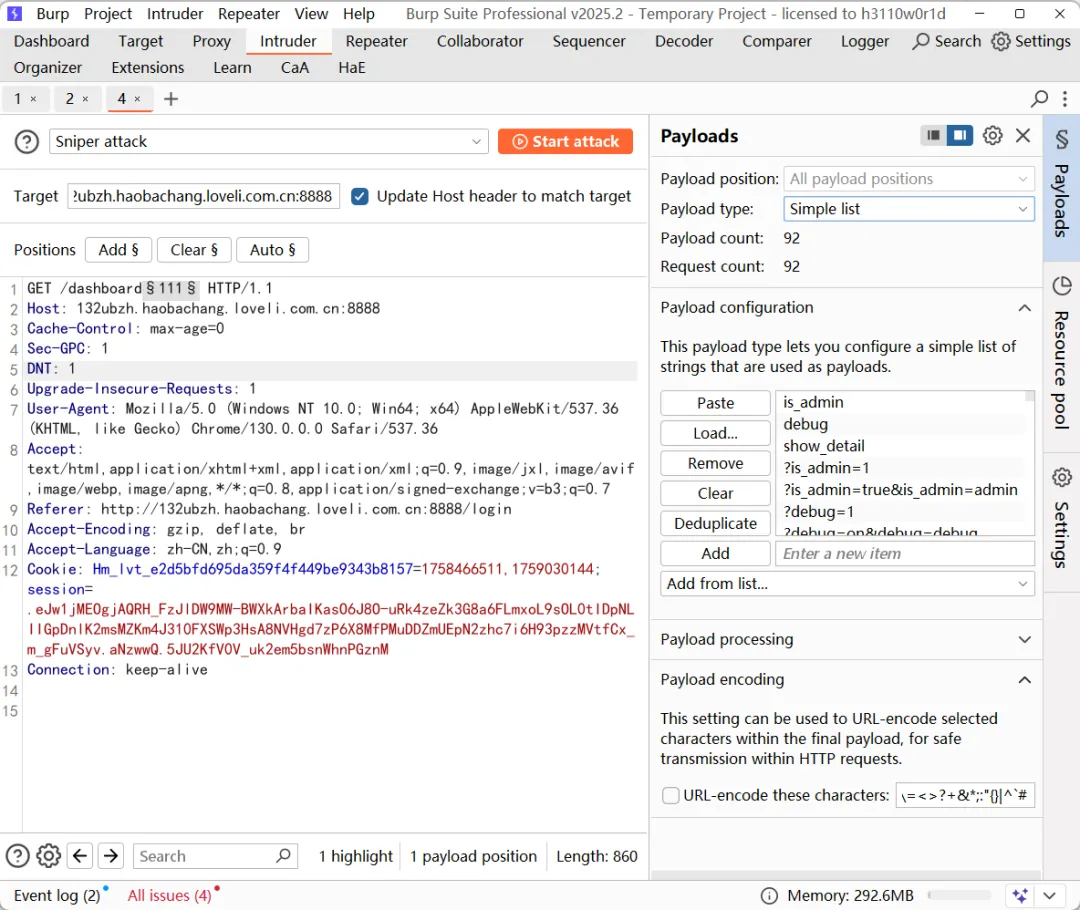
Task: Focus the request editor Search field
Action: [215, 856]
